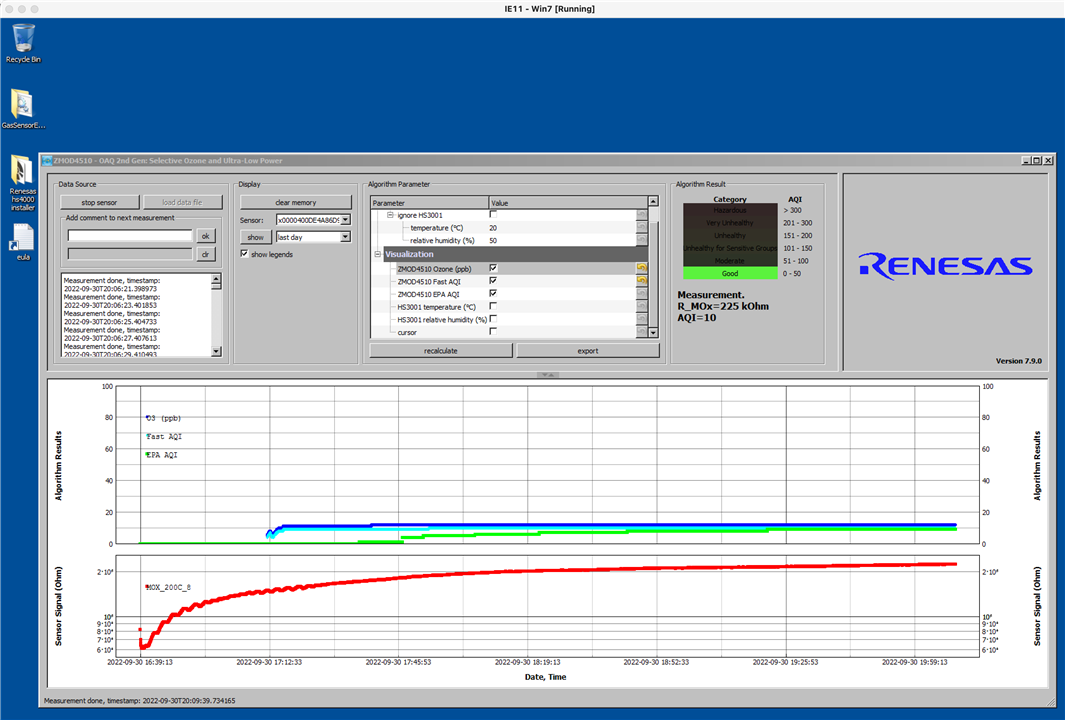Click the show button
This screenshot has height=720, width=1065.
[255, 237]
